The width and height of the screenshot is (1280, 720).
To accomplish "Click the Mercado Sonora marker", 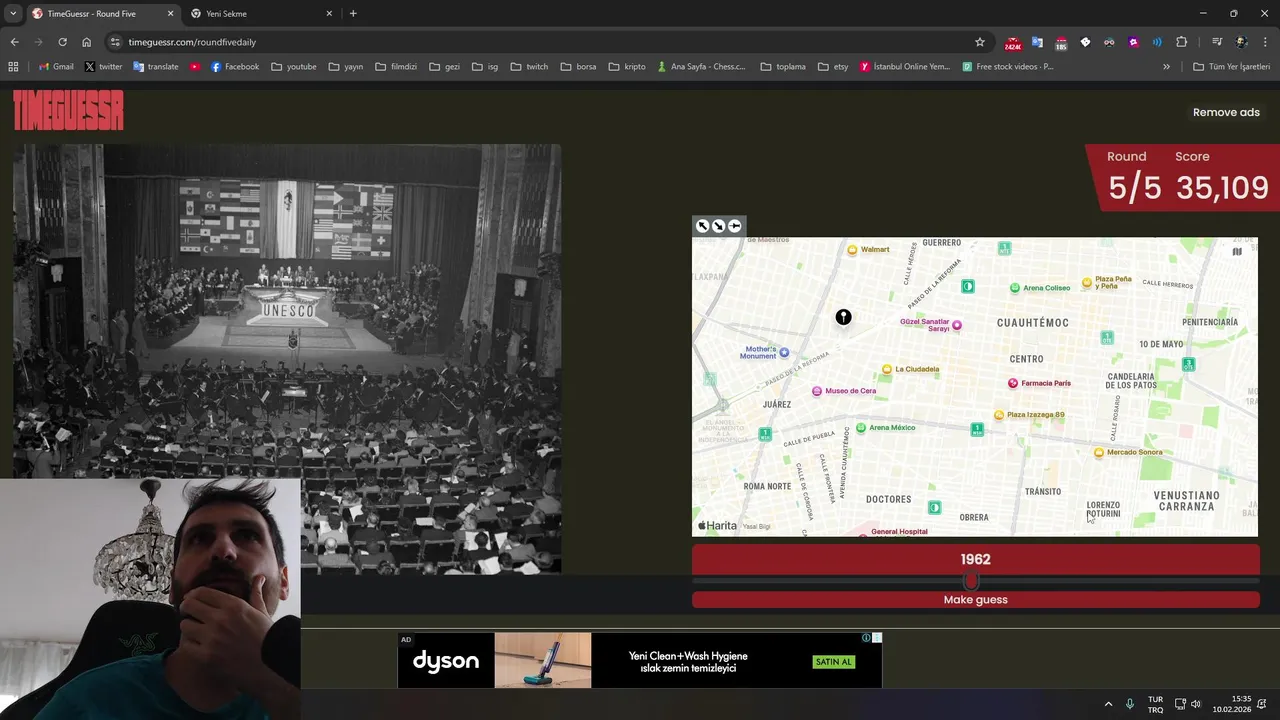I will pos(1099,453).
